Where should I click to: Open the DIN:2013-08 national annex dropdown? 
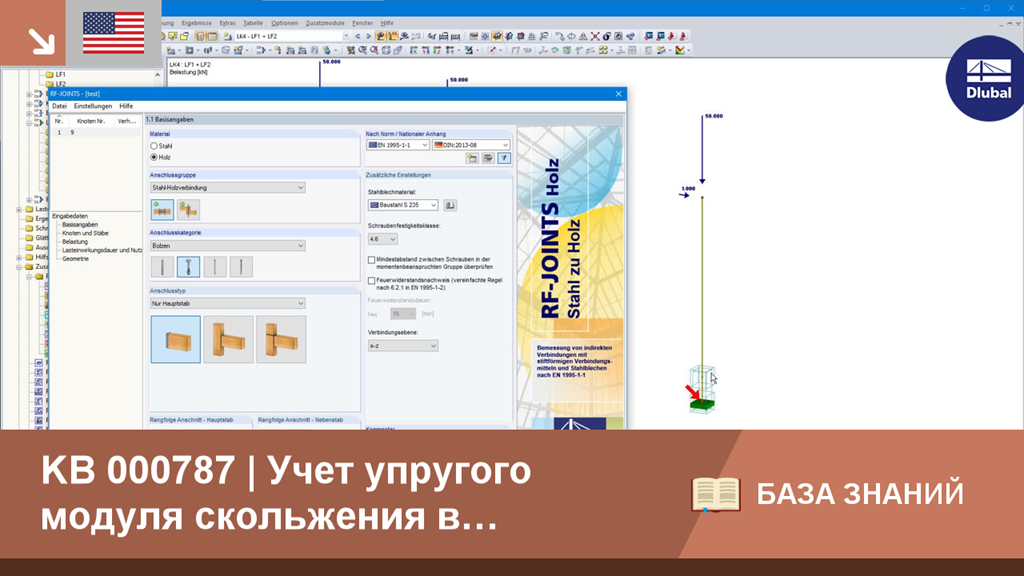[471, 145]
